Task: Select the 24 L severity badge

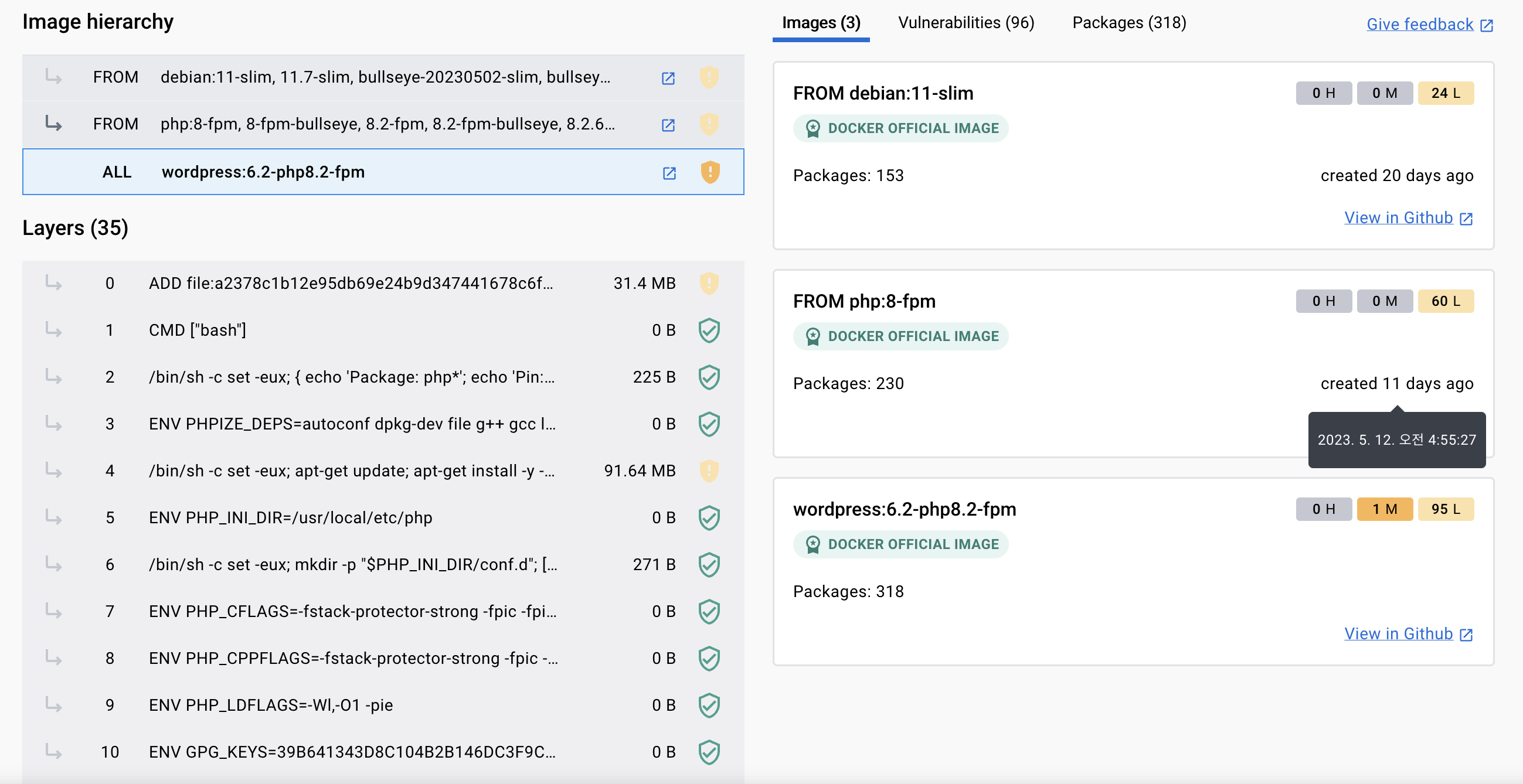Action: 1445,93
